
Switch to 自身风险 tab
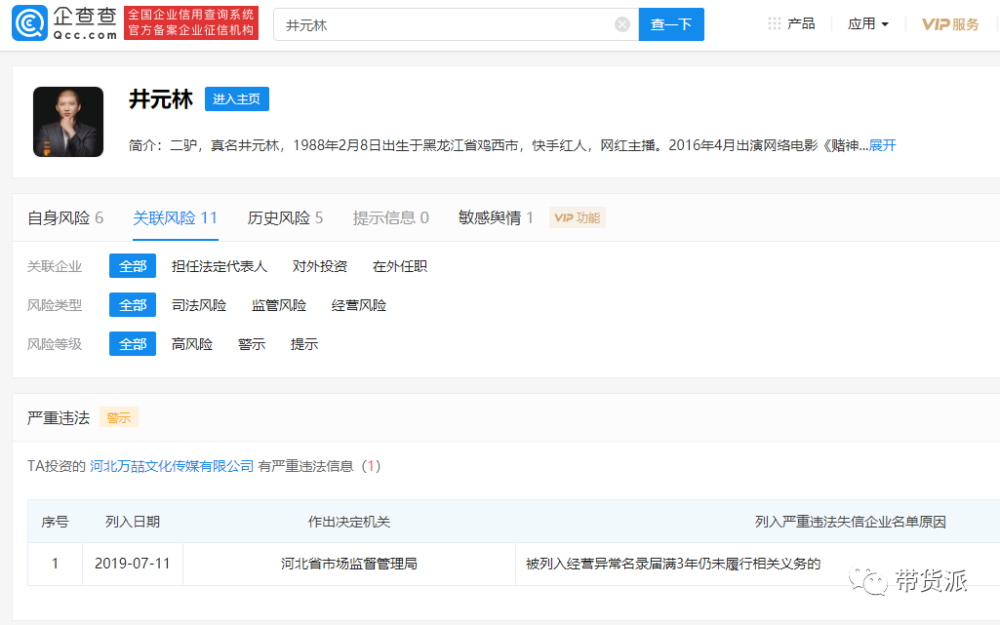click(65, 218)
